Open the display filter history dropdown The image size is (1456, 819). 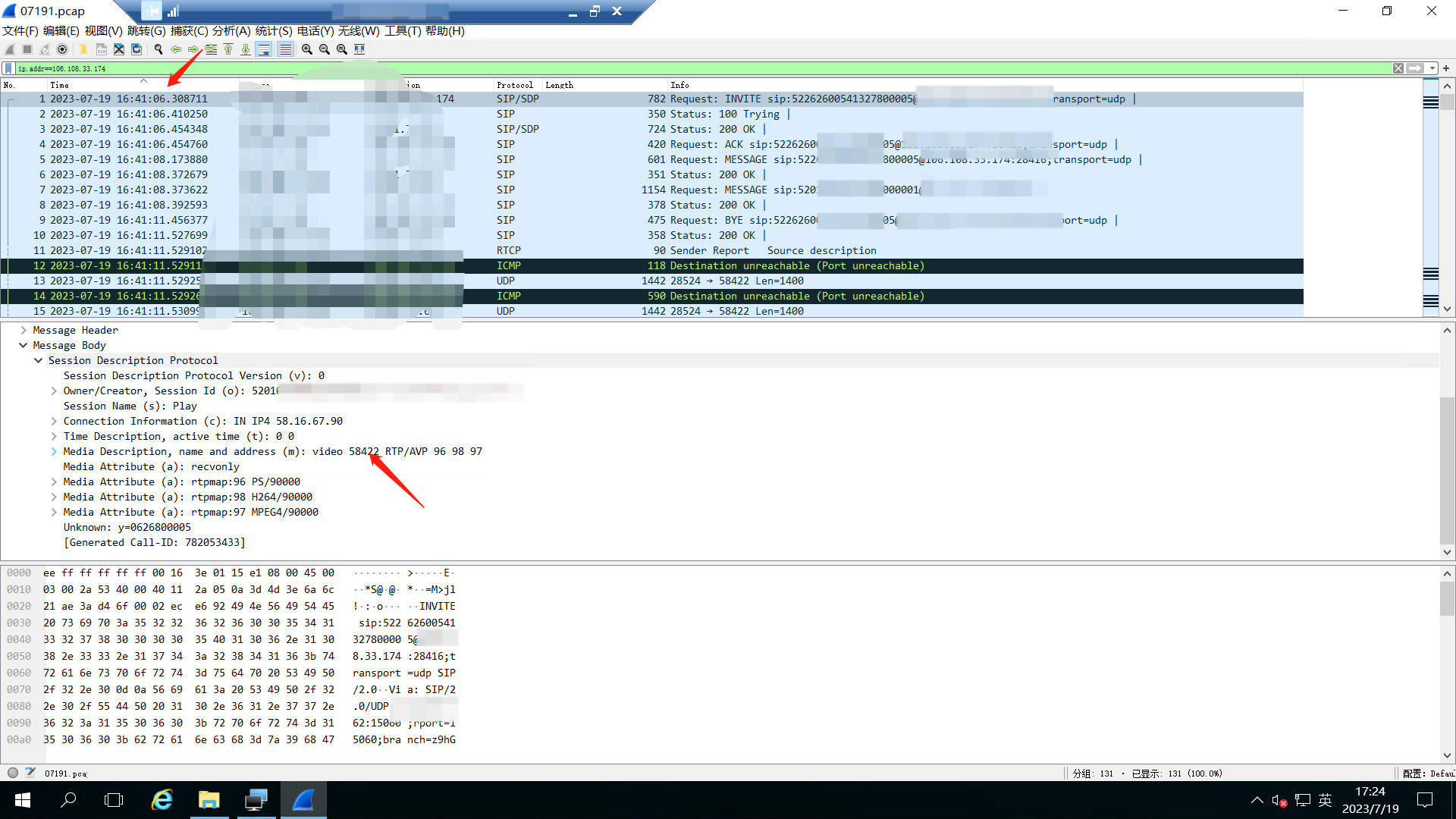coord(1432,68)
